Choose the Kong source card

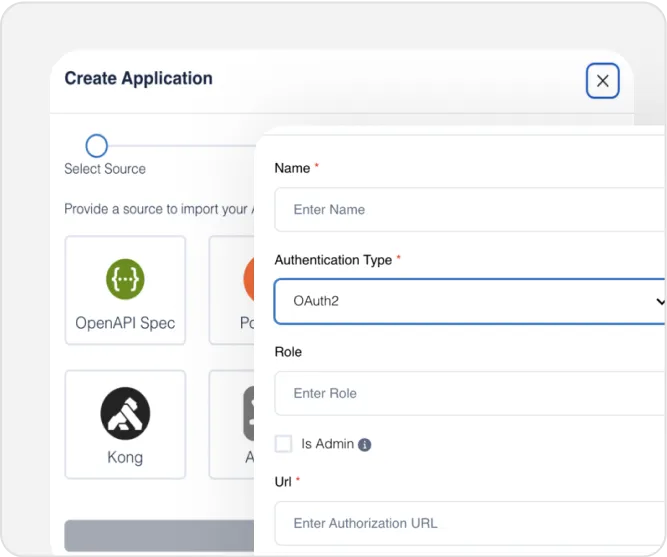click(125, 425)
